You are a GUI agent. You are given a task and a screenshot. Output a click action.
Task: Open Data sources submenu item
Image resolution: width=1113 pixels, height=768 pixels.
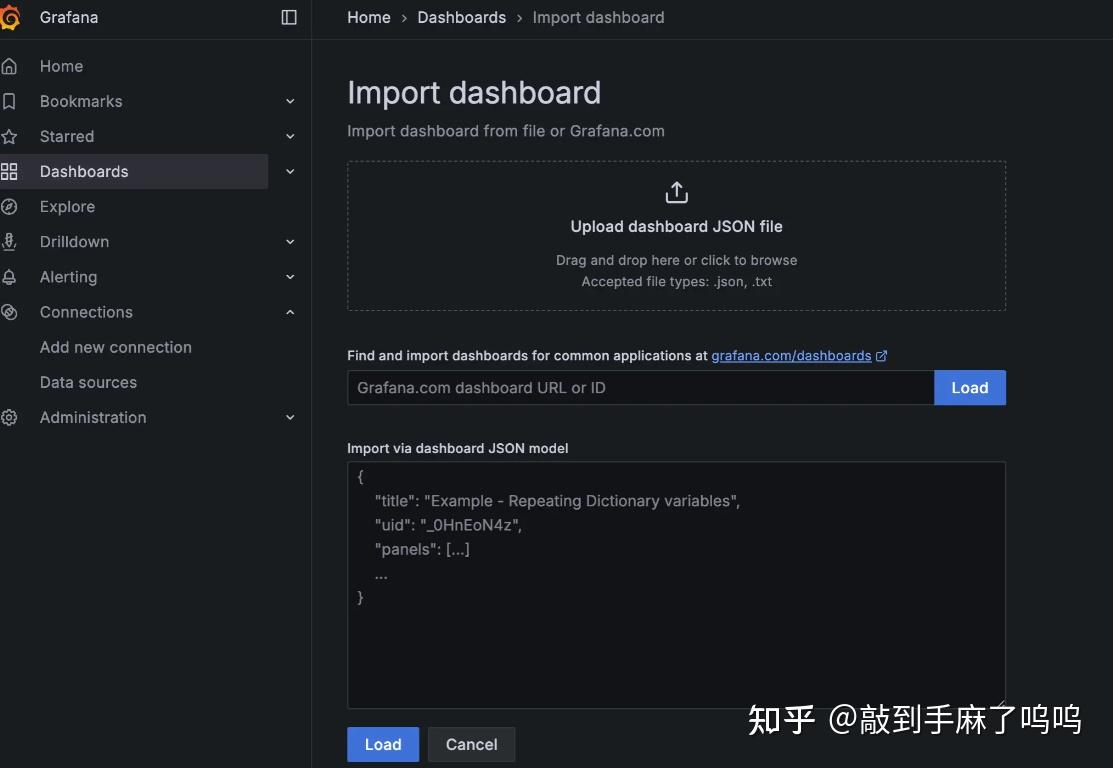click(88, 383)
